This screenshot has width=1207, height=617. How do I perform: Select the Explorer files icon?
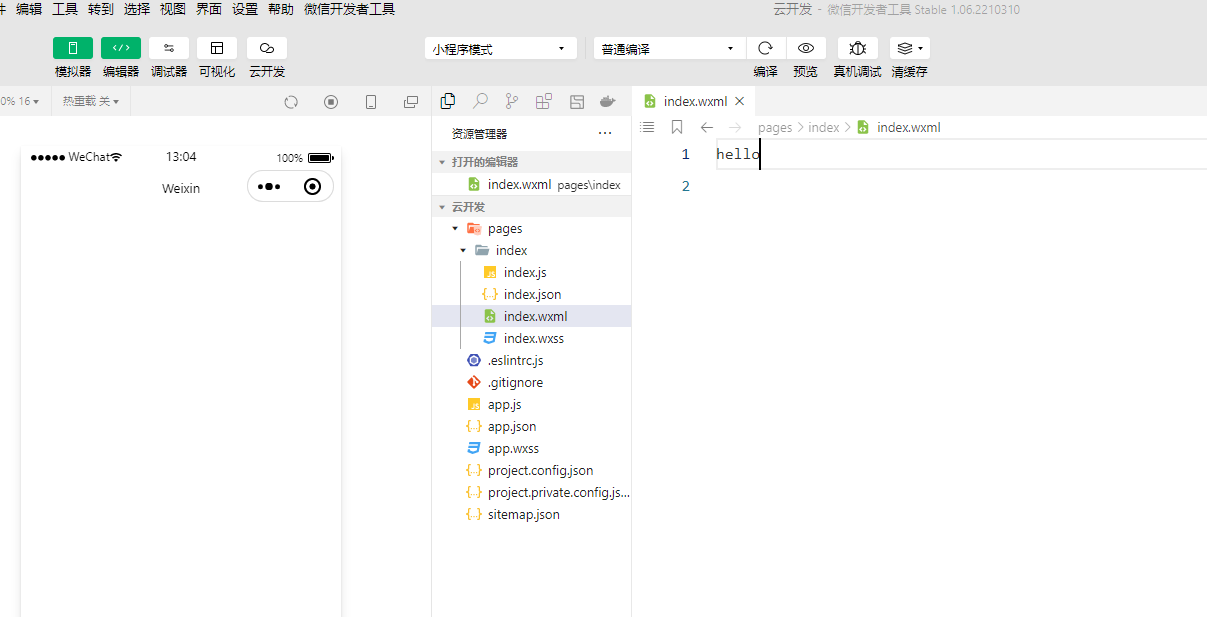(x=448, y=101)
